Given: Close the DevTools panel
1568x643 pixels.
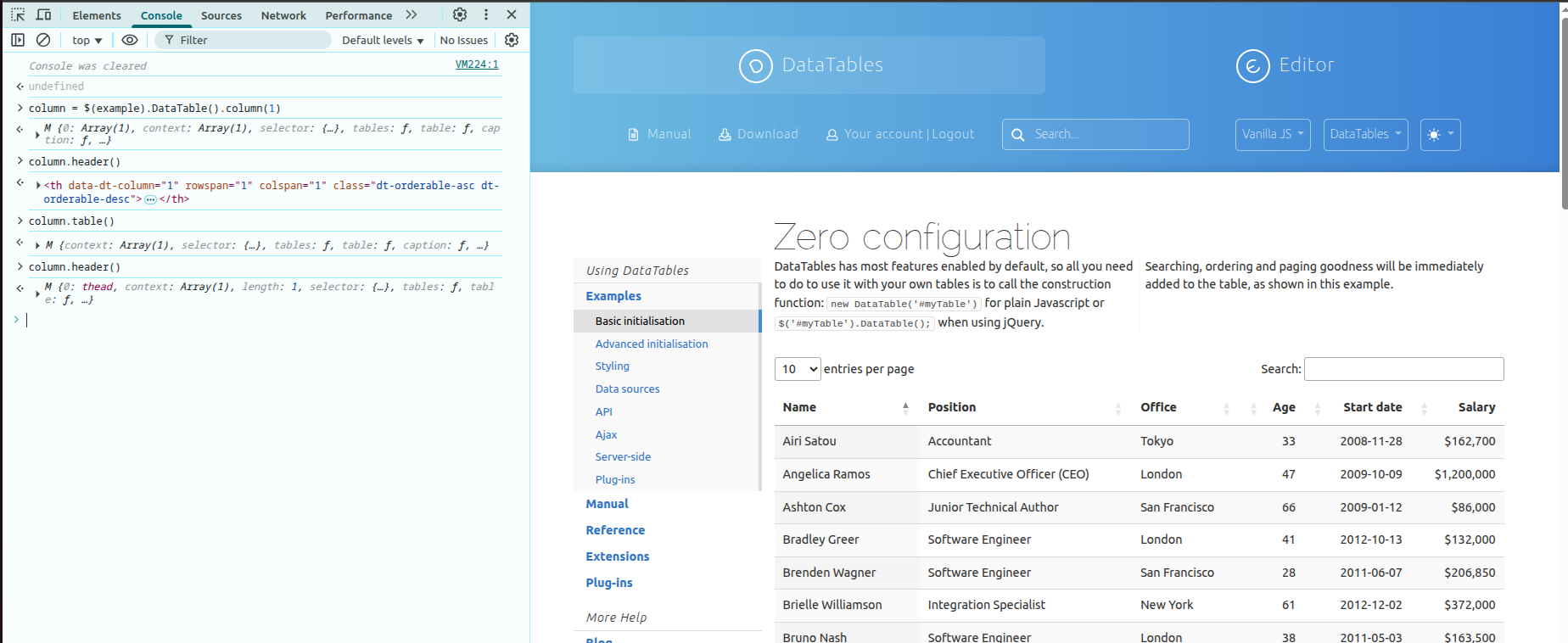Looking at the screenshot, I should 512,14.
